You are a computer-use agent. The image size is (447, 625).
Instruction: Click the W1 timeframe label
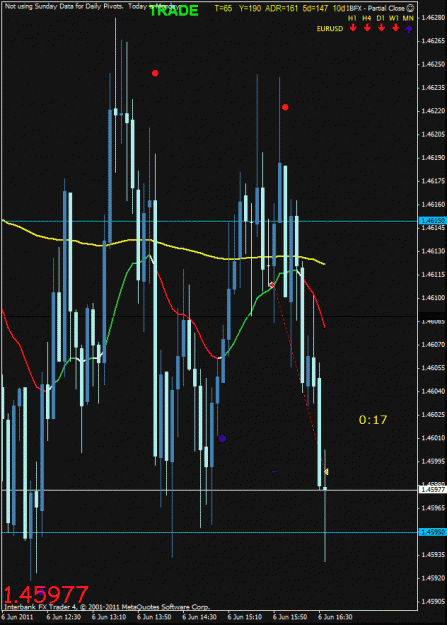click(394, 18)
